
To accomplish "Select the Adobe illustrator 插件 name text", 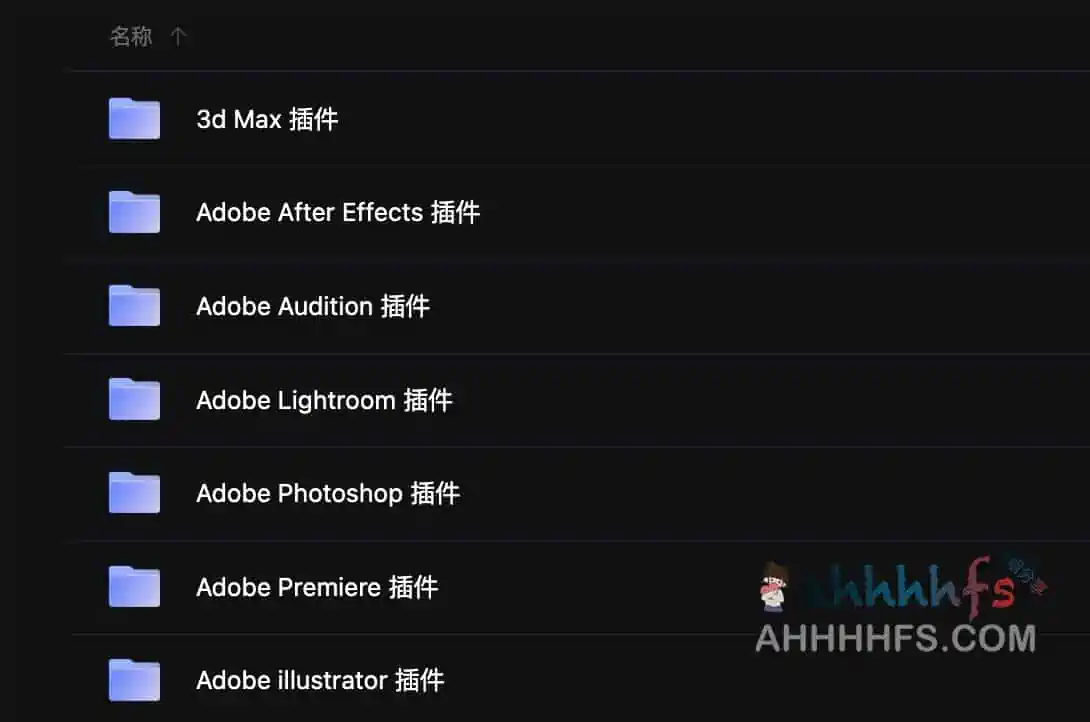I will coord(320,680).
